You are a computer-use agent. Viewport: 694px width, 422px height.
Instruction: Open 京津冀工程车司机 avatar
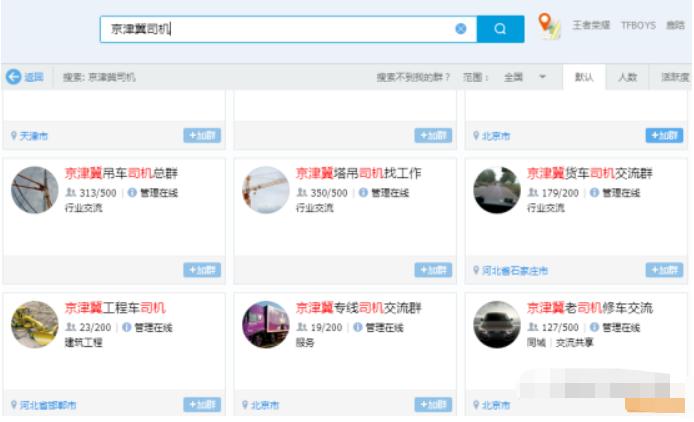pyautogui.click(x=35, y=325)
